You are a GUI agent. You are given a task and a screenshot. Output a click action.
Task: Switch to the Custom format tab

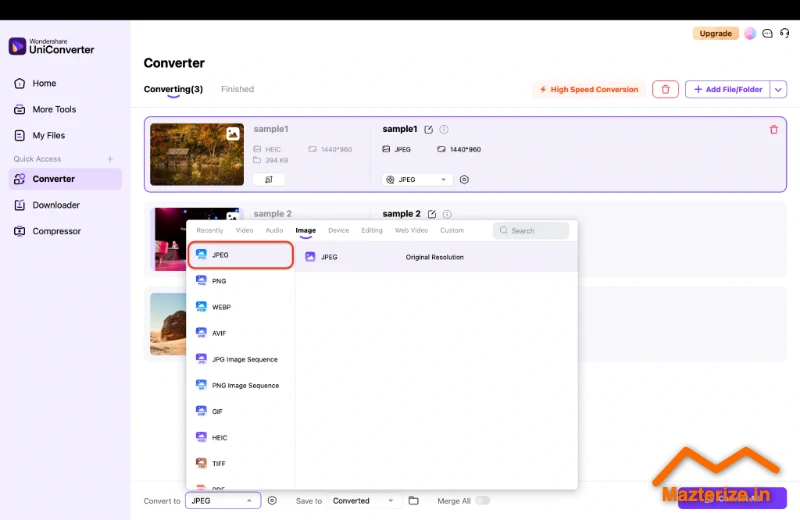[452, 230]
